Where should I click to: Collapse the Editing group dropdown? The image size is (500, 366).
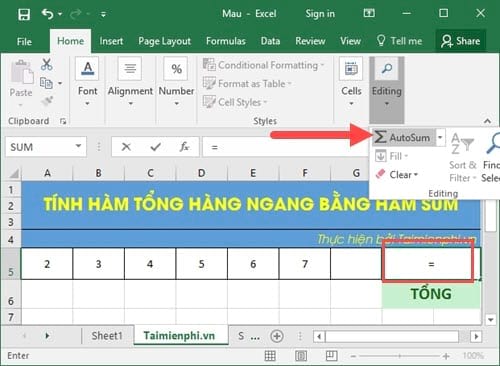[x=387, y=89]
